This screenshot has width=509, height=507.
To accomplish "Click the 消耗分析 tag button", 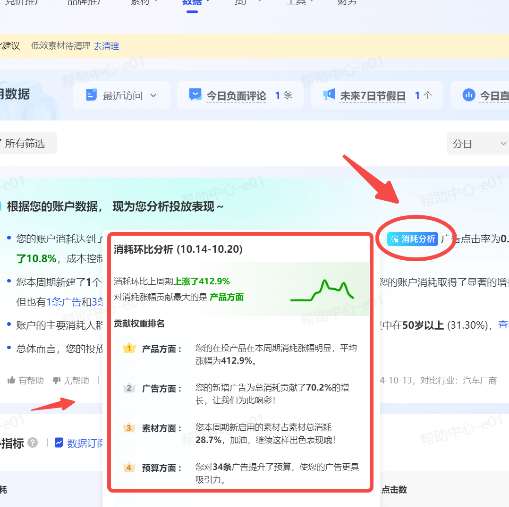I will point(413,239).
